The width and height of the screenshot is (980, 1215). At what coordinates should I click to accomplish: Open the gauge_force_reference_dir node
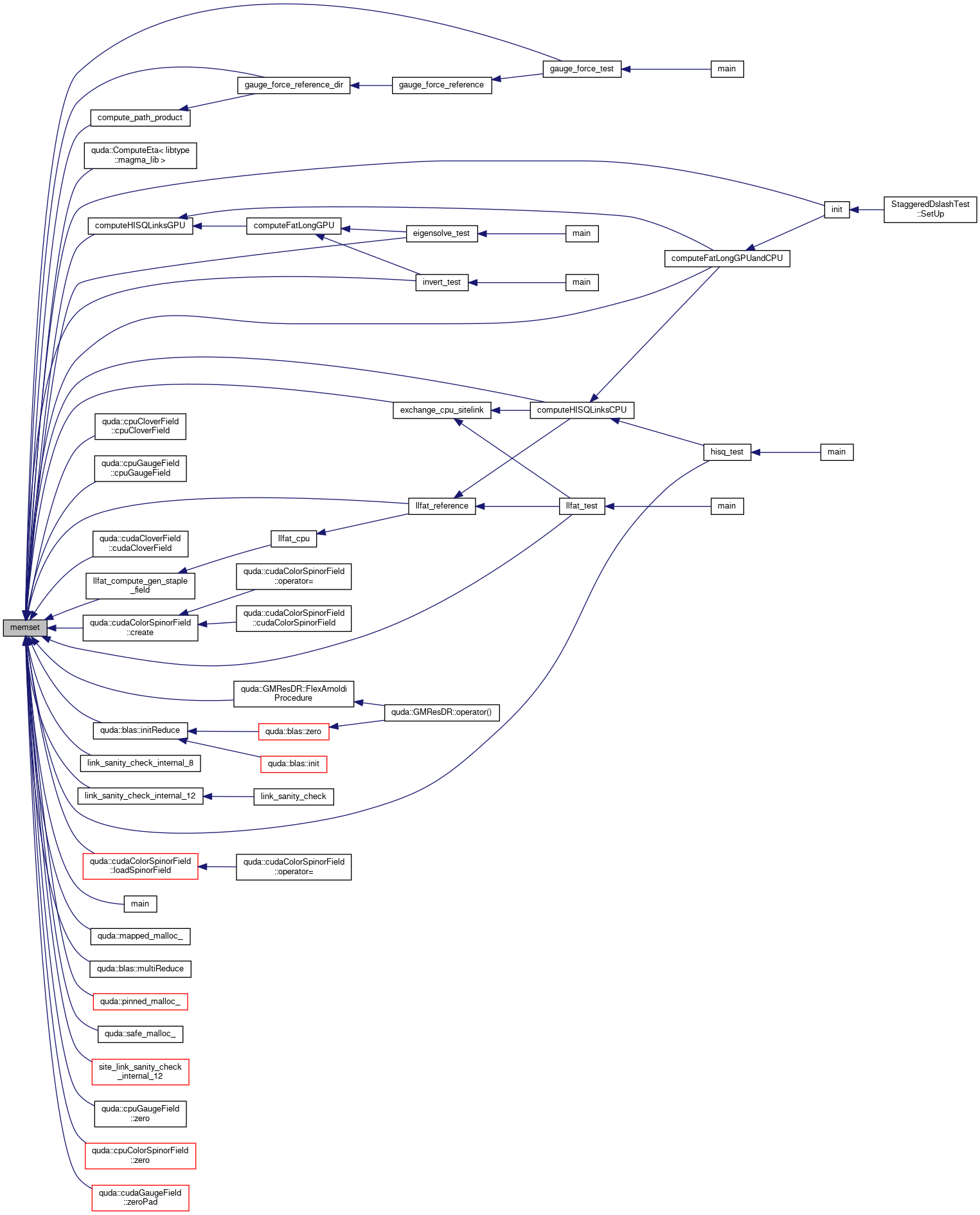(294, 85)
